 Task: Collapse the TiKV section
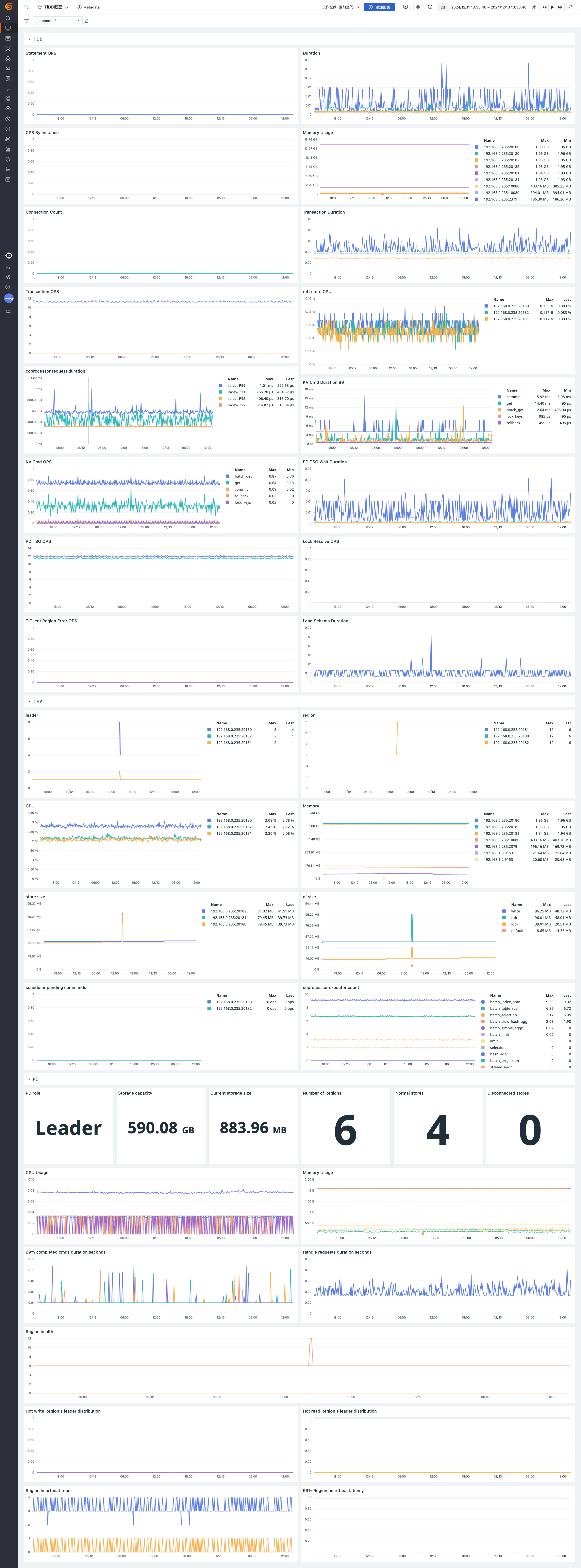(x=29, y=701)
